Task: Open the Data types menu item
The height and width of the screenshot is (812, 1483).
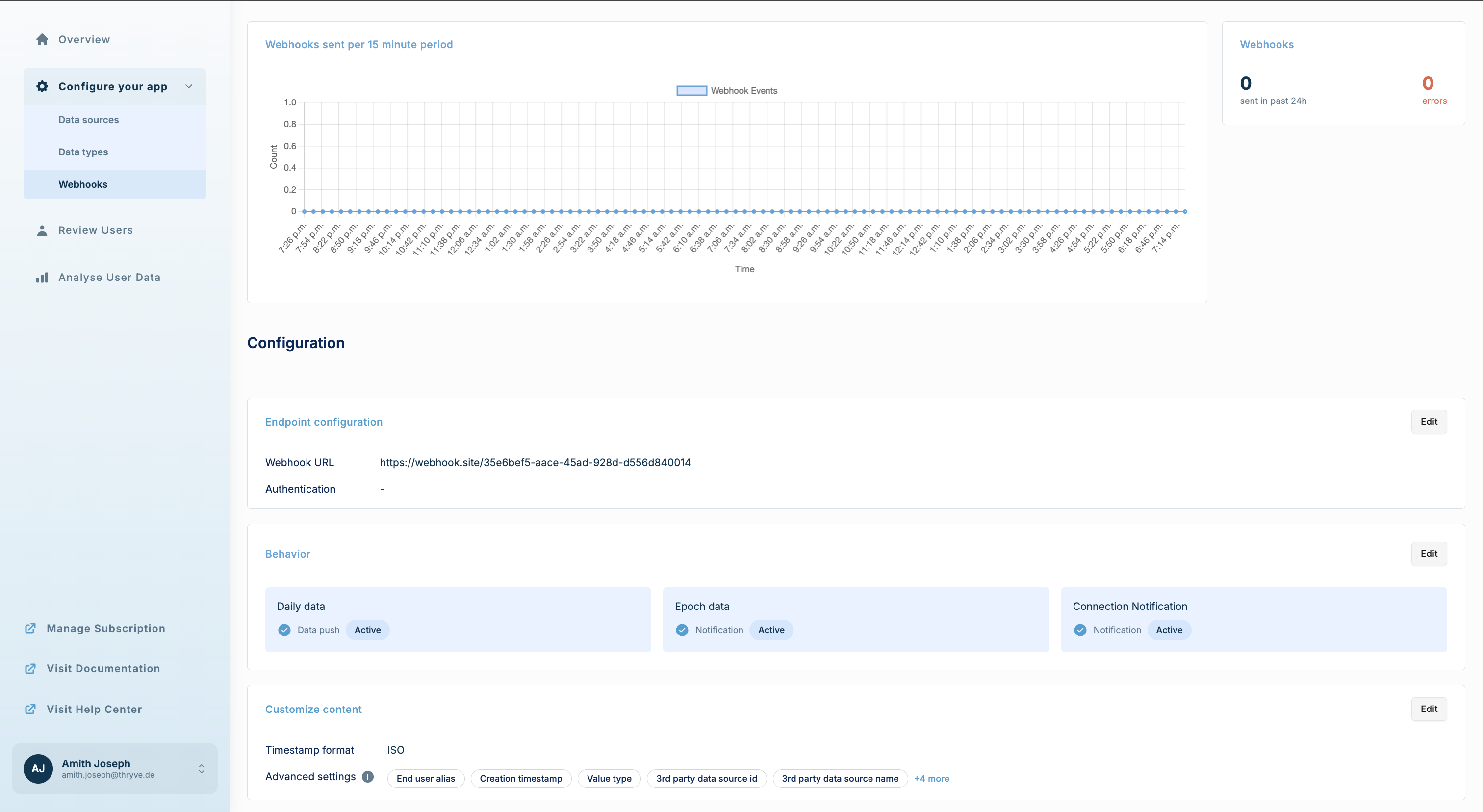Action: (83, 152)
